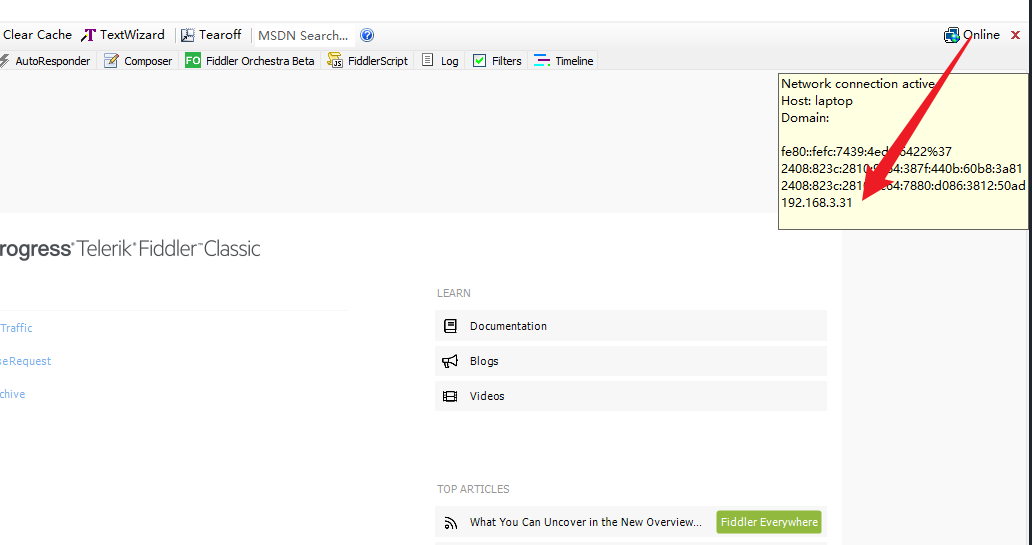Click the Videos film icon
The height and width of the screenshot is (545, 1032).
point(450,396)
